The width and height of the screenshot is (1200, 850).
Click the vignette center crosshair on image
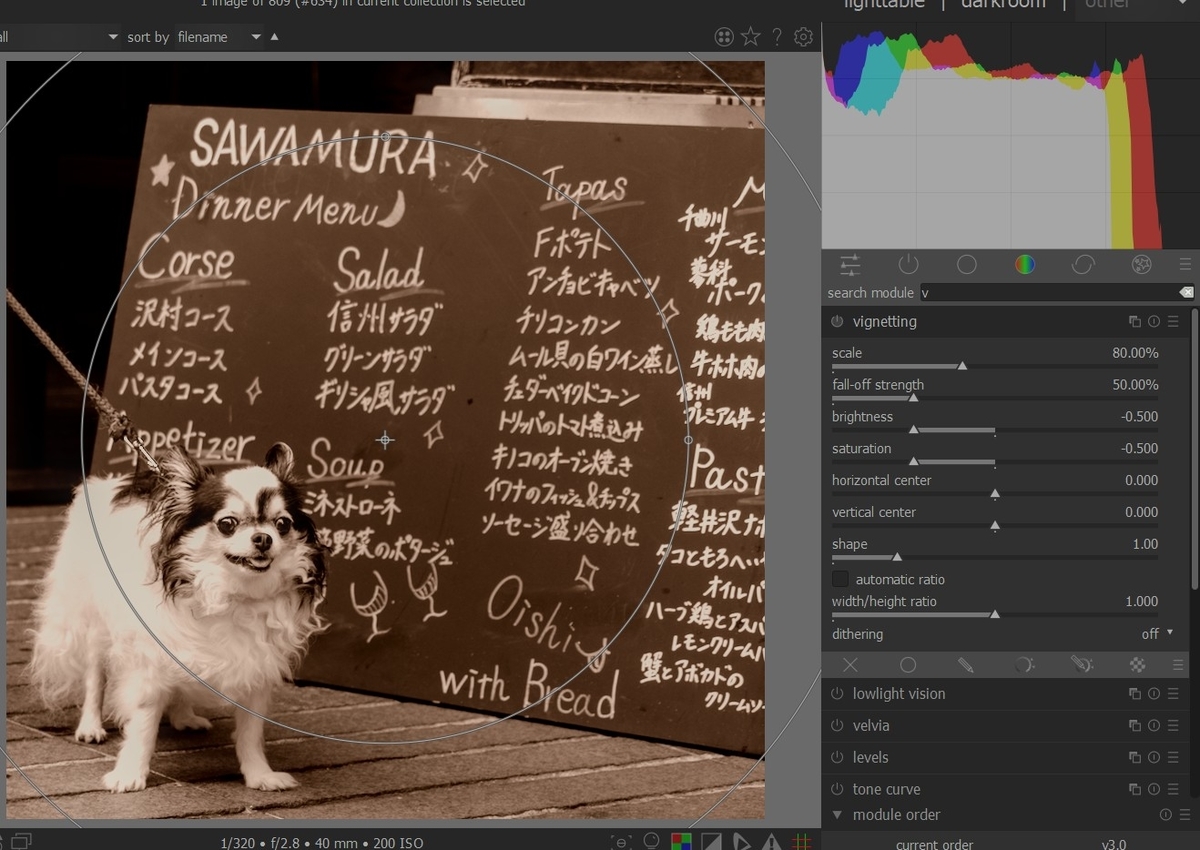coord(385,439)
